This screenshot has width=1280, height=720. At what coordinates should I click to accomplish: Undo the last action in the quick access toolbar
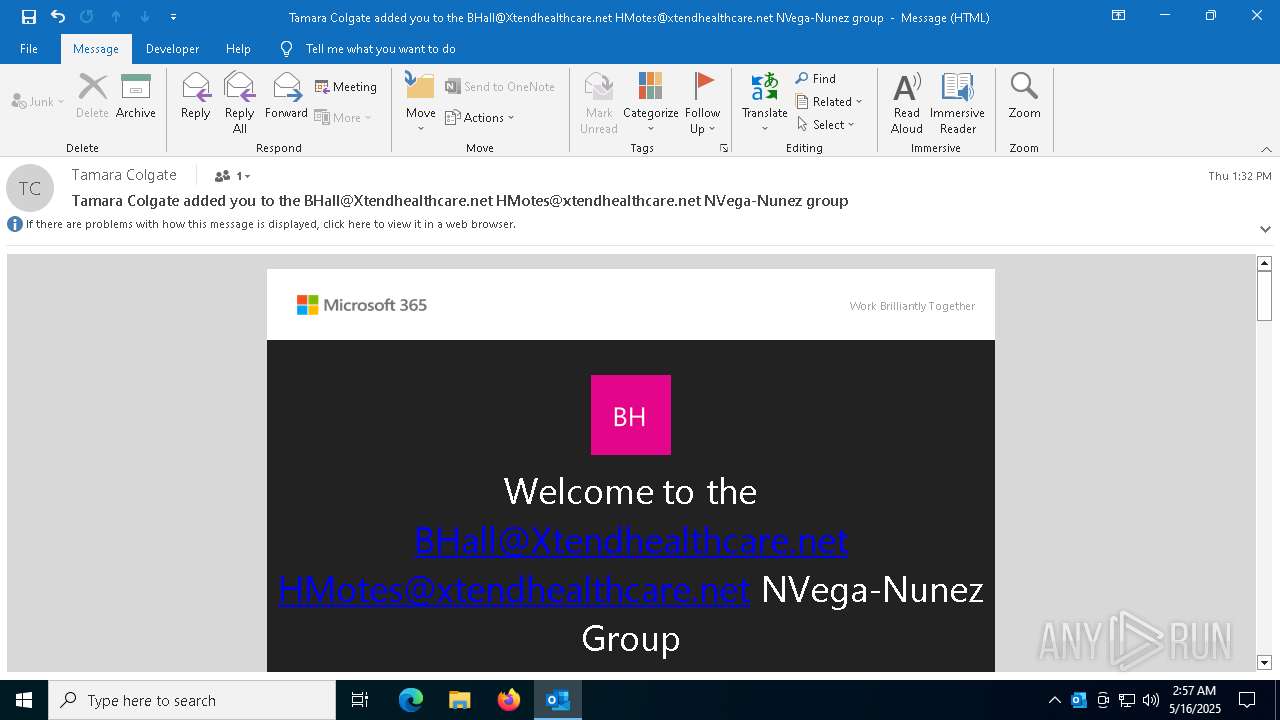[57, 17]
